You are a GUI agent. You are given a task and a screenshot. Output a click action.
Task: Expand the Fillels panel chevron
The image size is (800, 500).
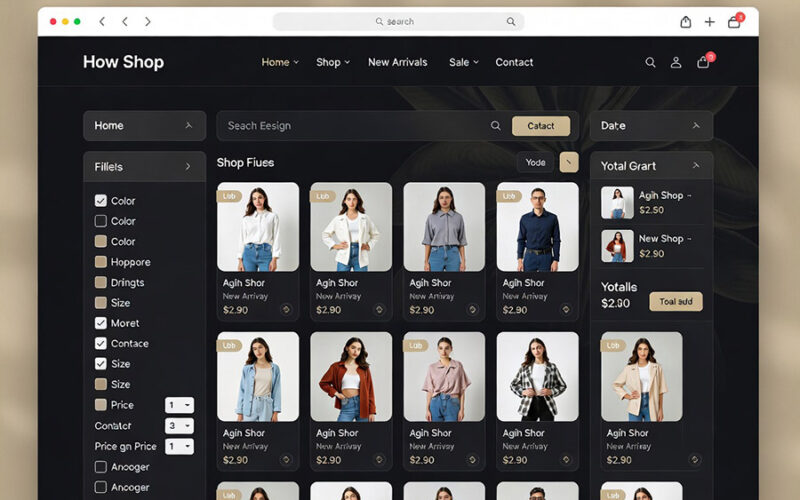[x=188, y=166]
